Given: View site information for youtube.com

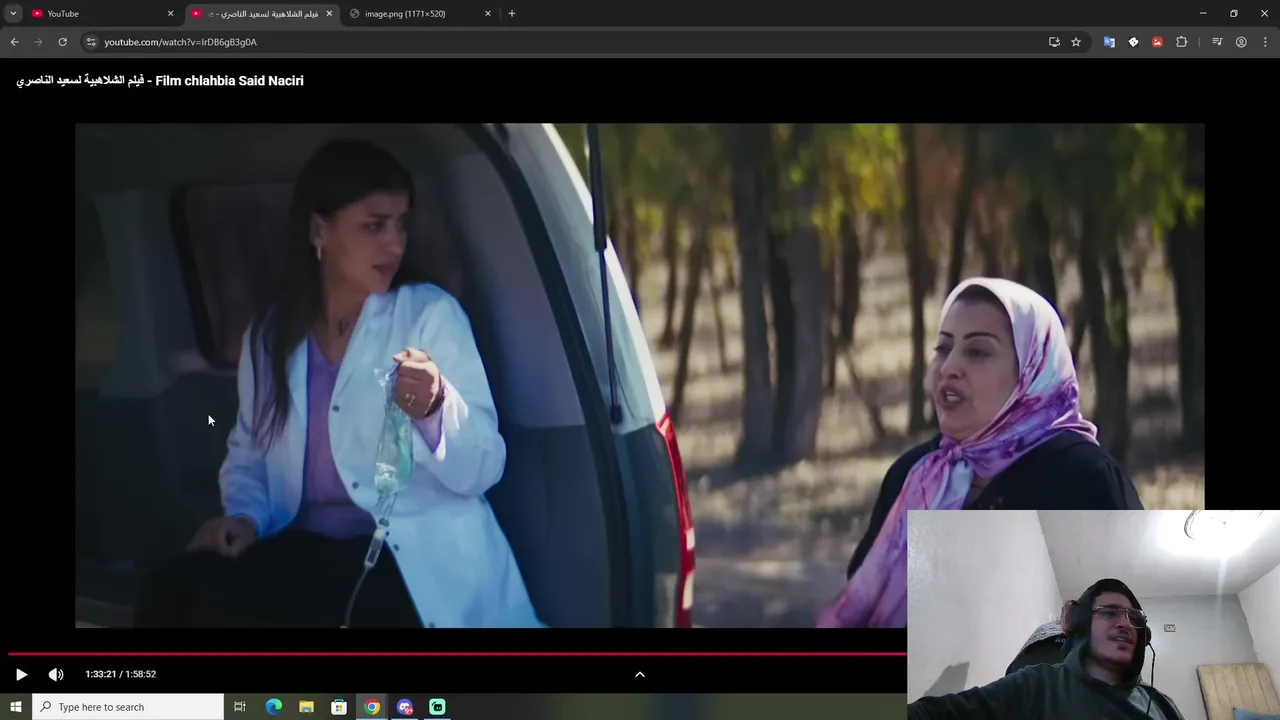Looking at the screenshot, I should (91, 42).
